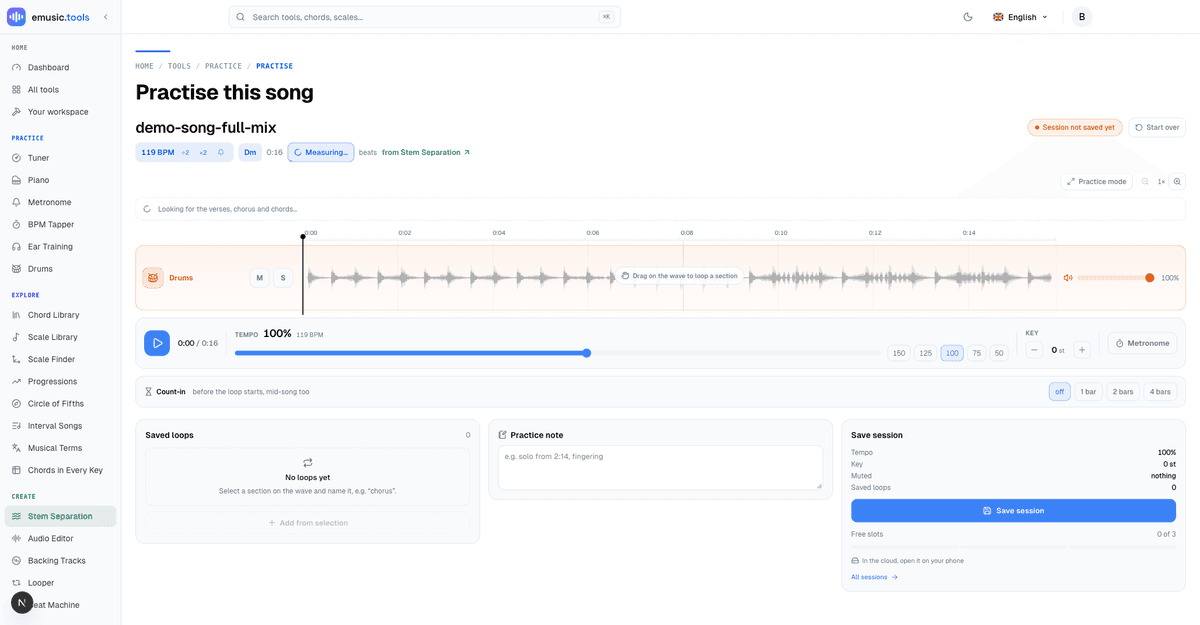Raise the key with plus button
1200x625 pixels.
coord(1081,350)
